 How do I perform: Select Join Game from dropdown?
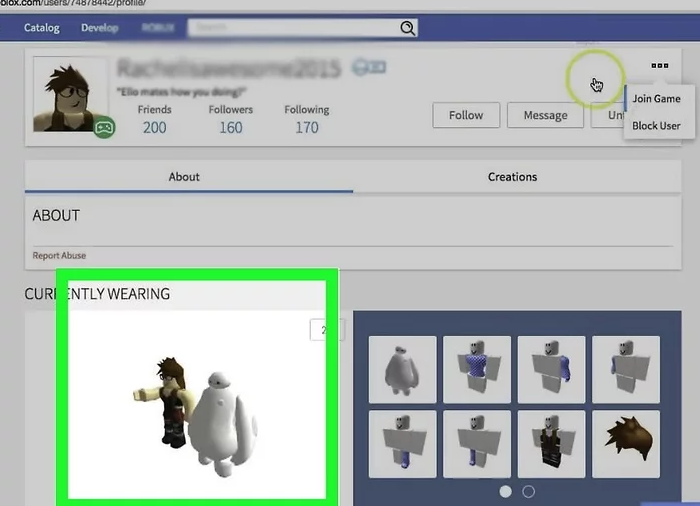(x=656, y=99)
